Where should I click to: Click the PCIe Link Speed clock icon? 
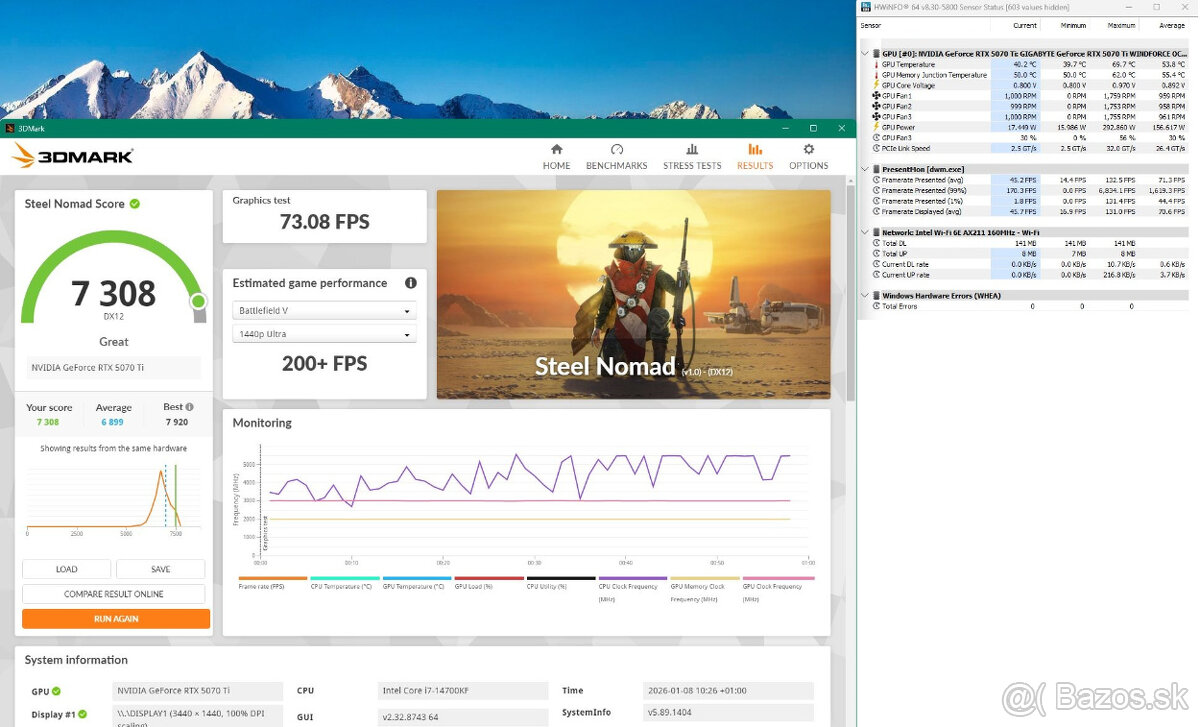(x=876, y=148)
